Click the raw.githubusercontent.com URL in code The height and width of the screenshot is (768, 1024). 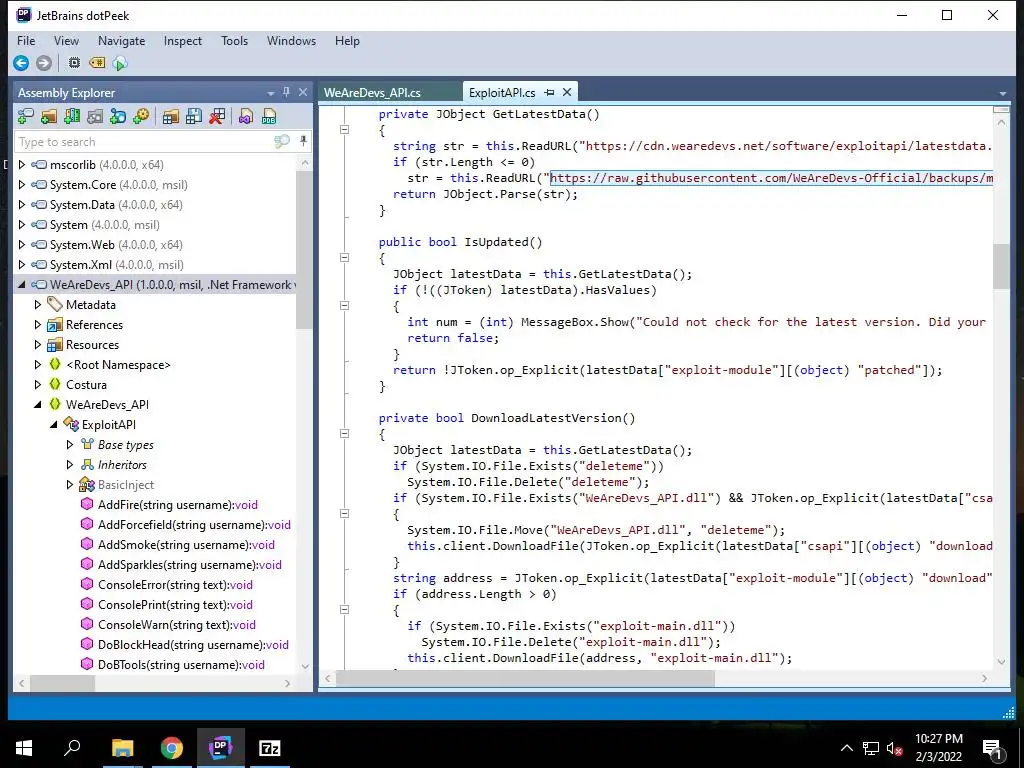point(771,178)
